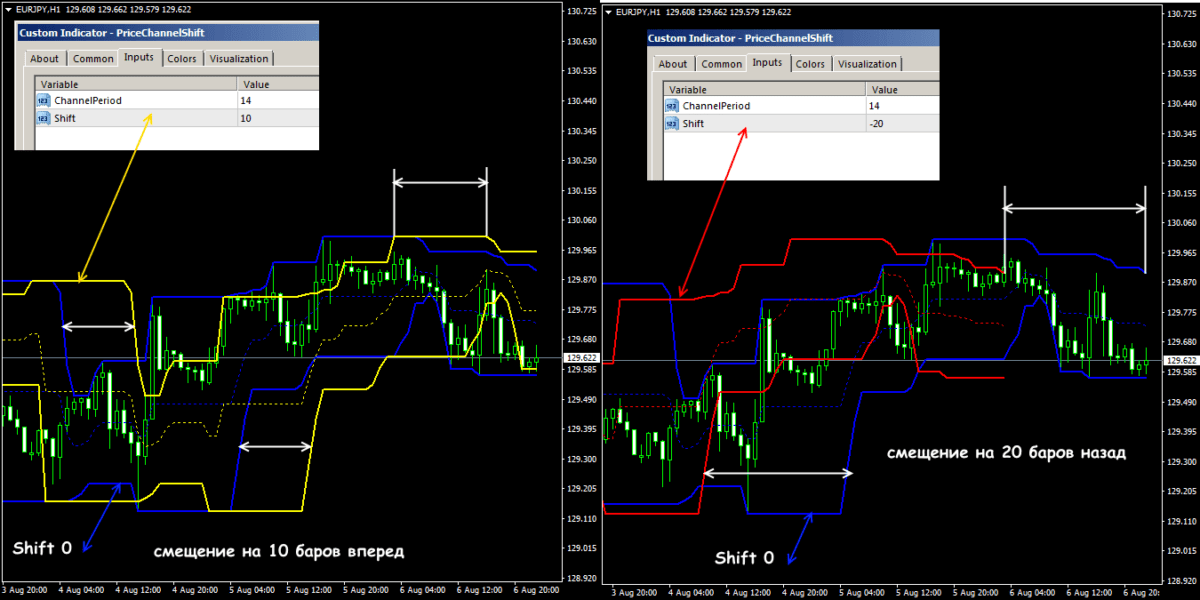
Task: Click the ChannelPeriod integer icon beside value 14, Shift 10 dialog
Action: click(42, 101)
